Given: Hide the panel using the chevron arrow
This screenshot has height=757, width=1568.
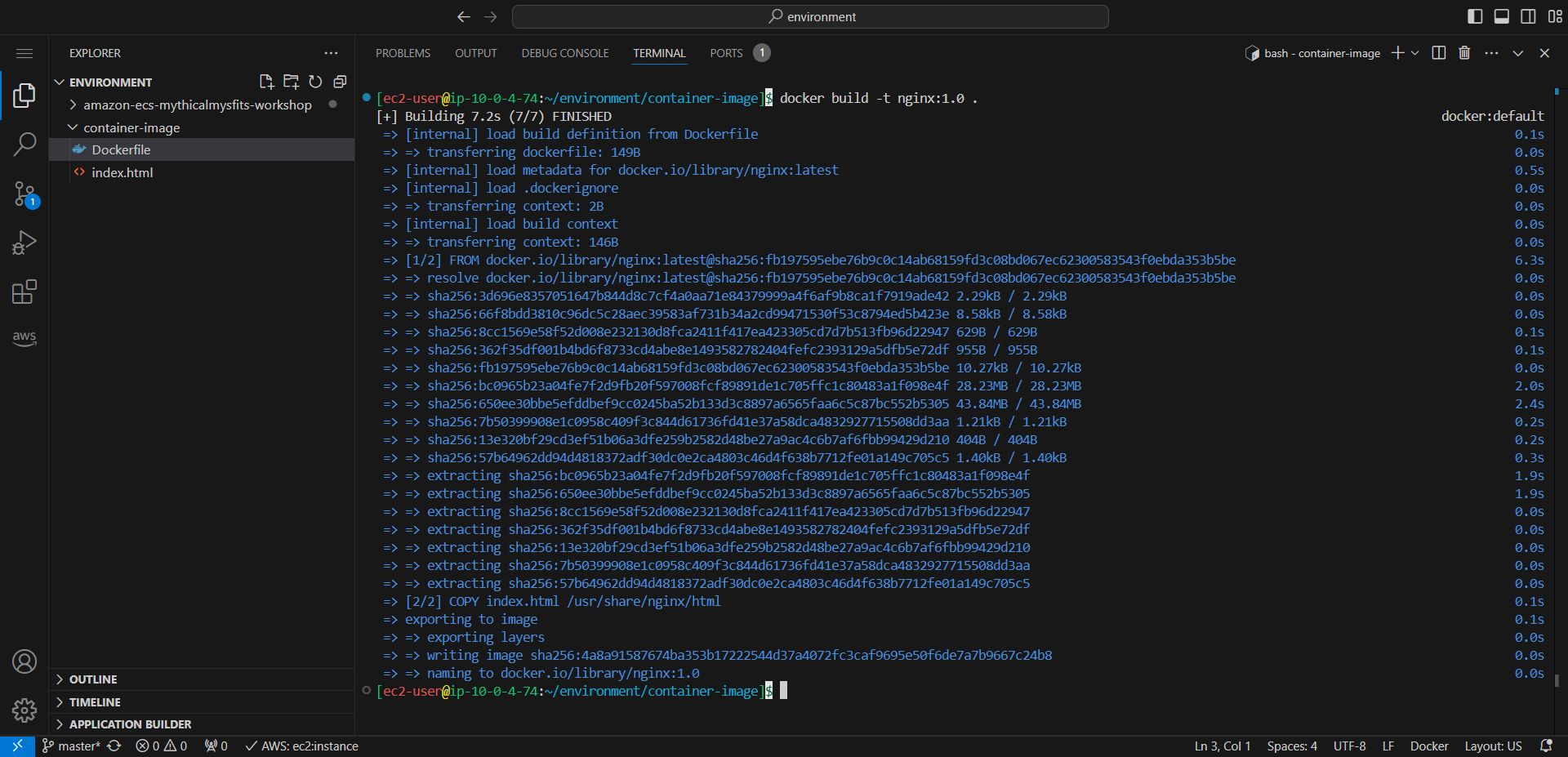Looking at the screenshot, I should point(1517,53).
